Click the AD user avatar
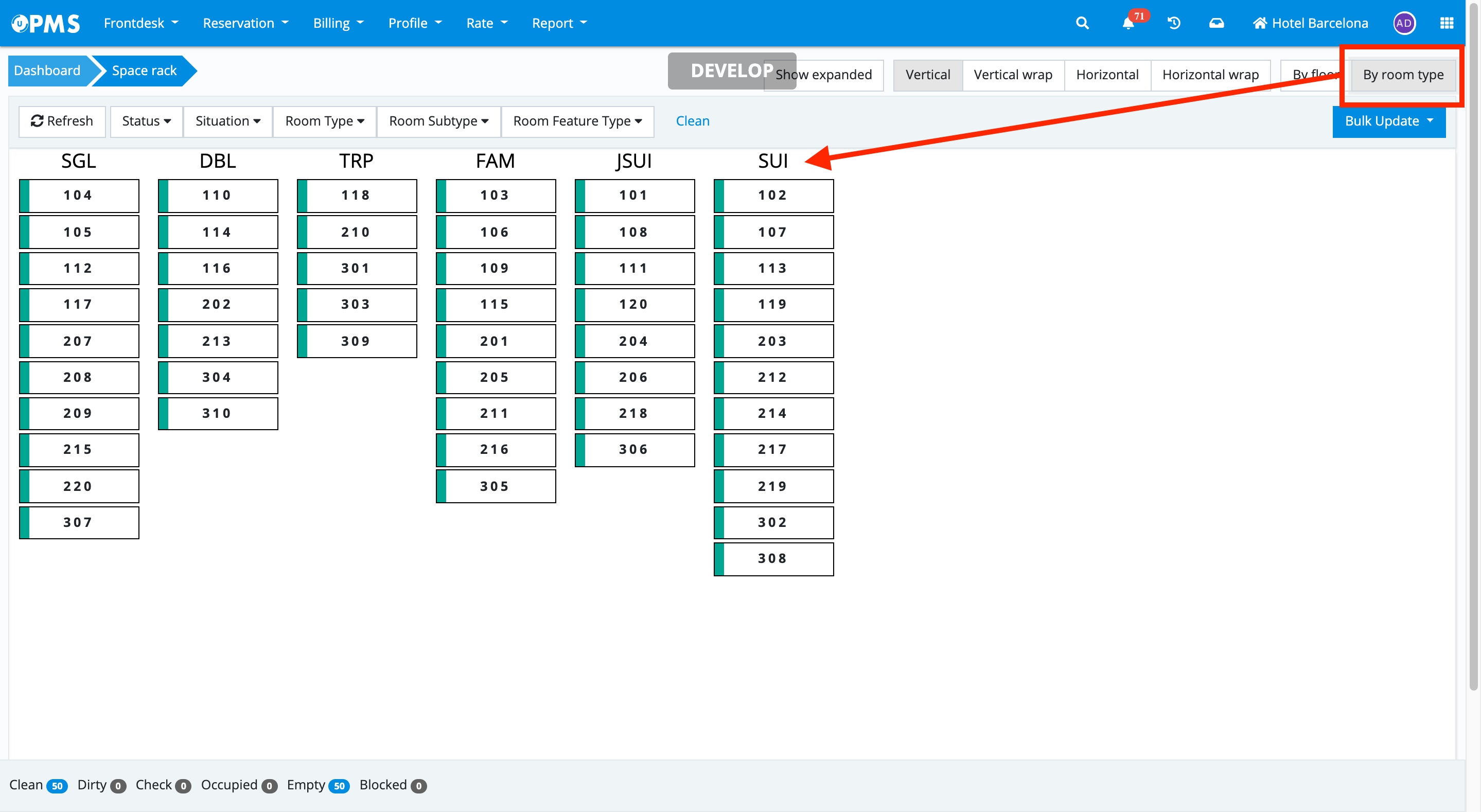Screen dimensions: 1481x812 point(1404,23)
